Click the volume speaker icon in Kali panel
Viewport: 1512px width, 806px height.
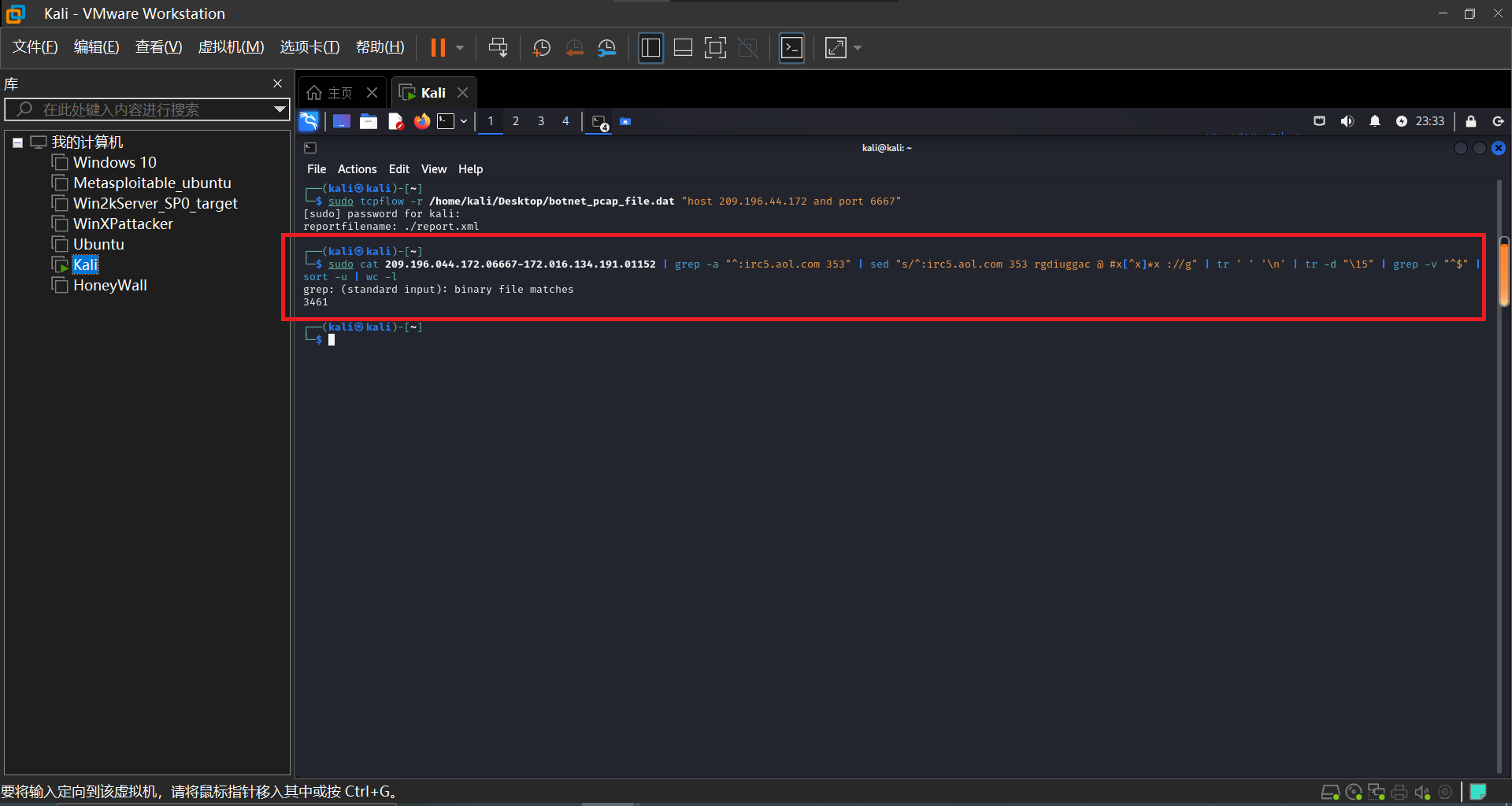point(1347,121)
